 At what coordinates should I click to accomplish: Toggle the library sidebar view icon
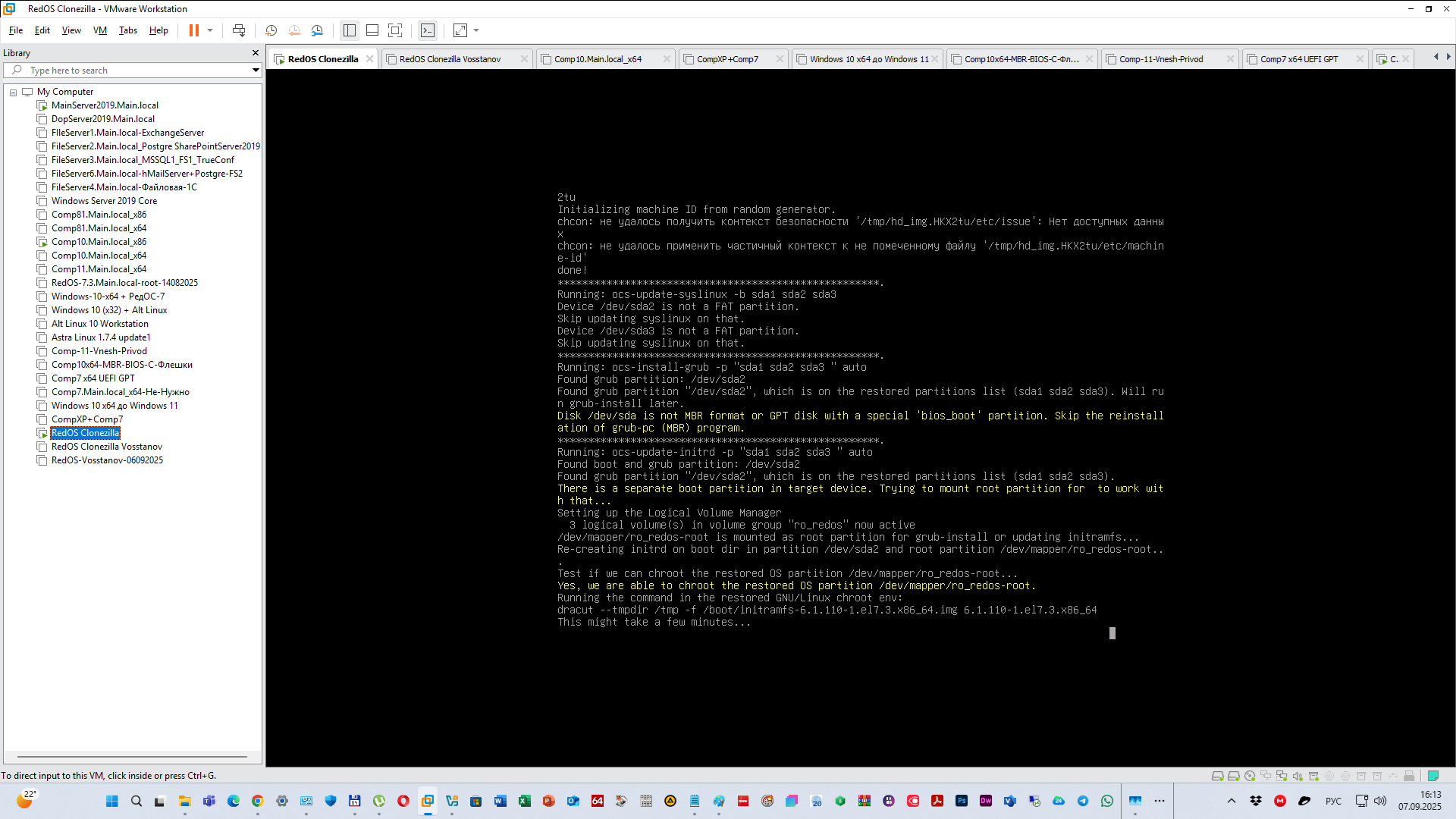pos(350,30)
